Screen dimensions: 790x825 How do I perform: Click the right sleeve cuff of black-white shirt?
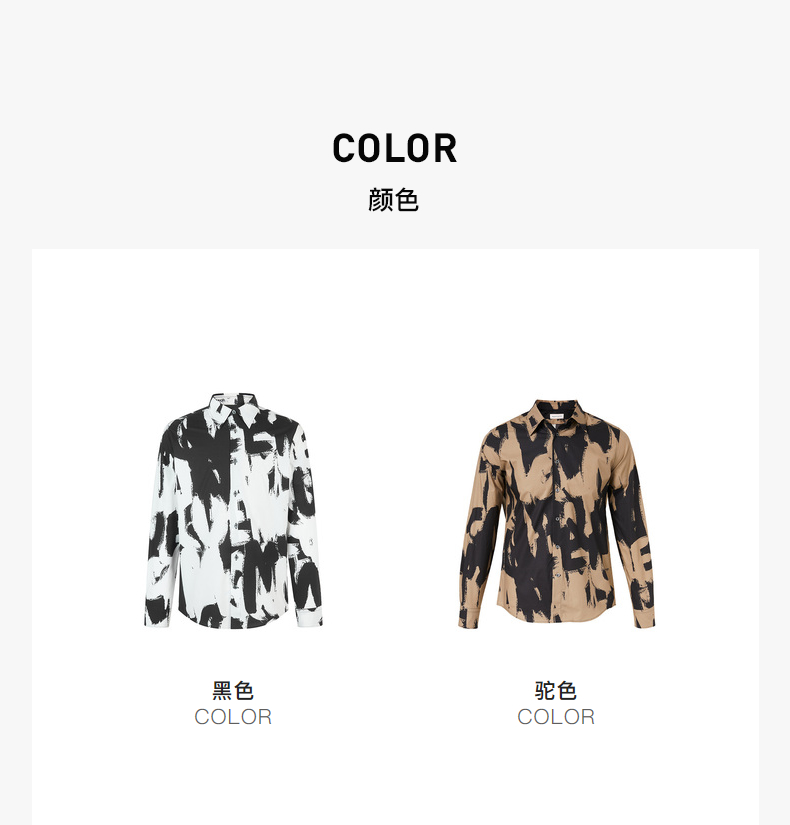point(309,616)
